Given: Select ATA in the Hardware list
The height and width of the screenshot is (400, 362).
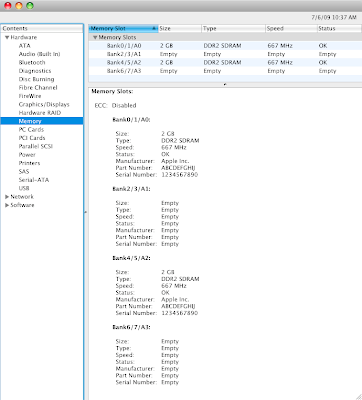Looking at the screenshot, I should (x=24, y=46).
